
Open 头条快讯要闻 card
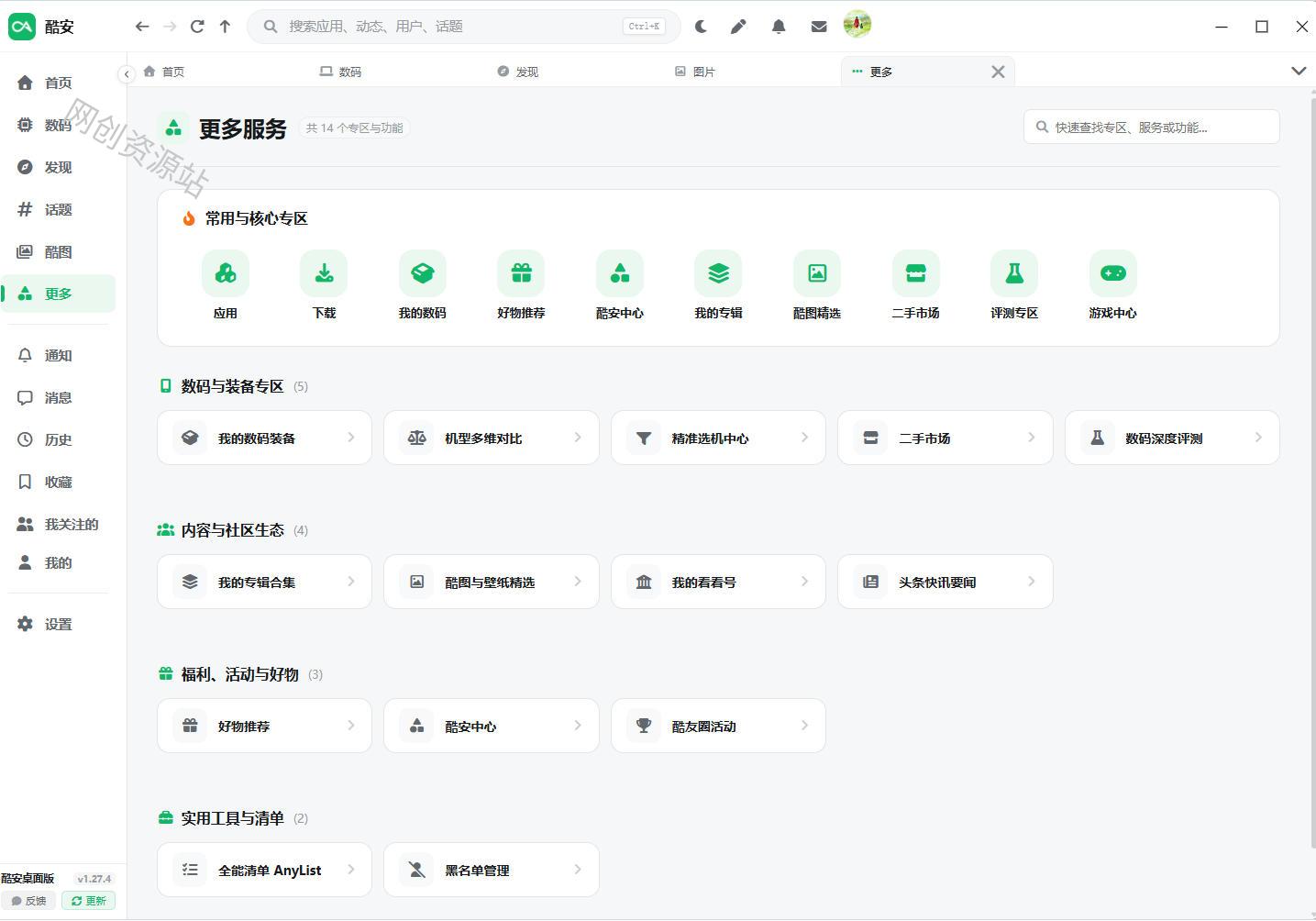point(946,582)
